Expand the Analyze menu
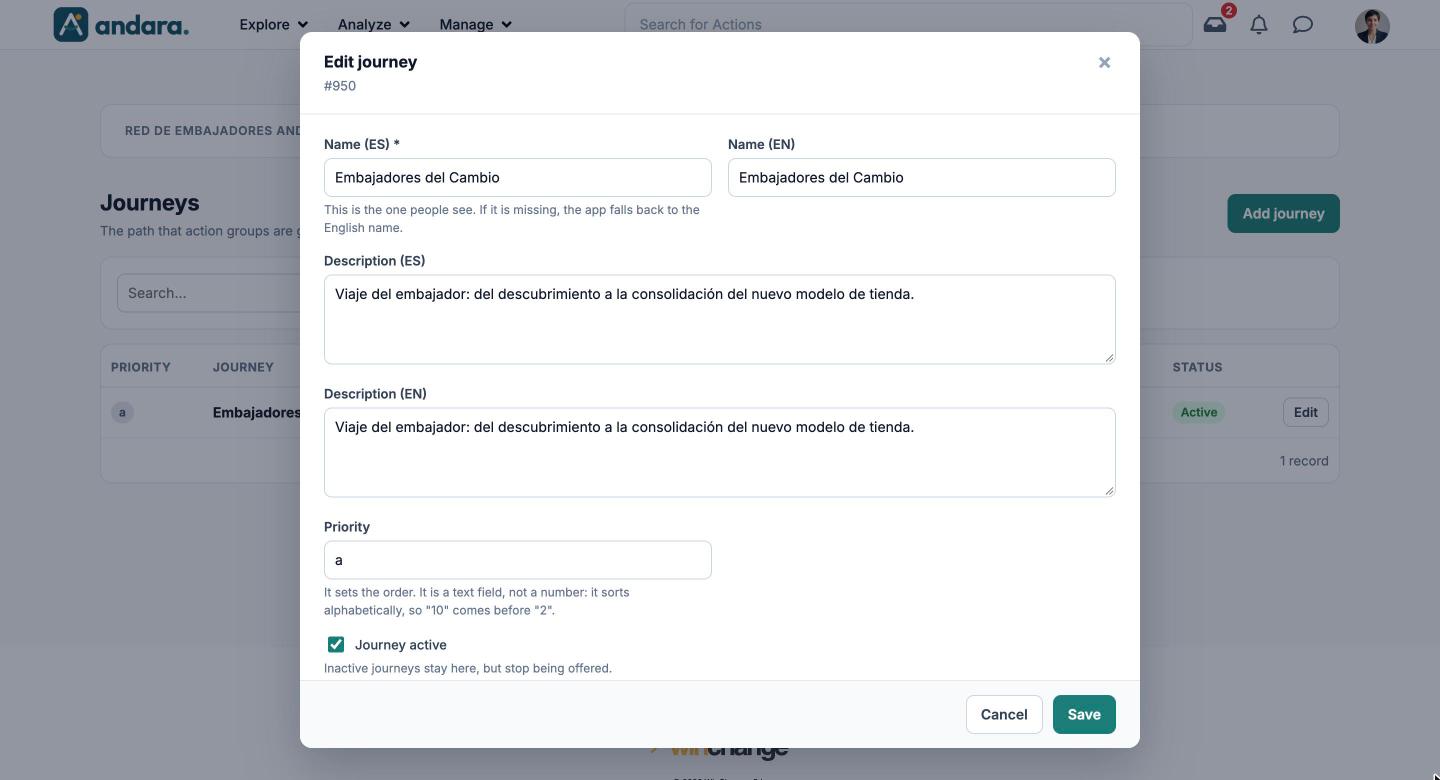Screen dimensions: 1440x780 pyautogui.click(x=373, y=24)
